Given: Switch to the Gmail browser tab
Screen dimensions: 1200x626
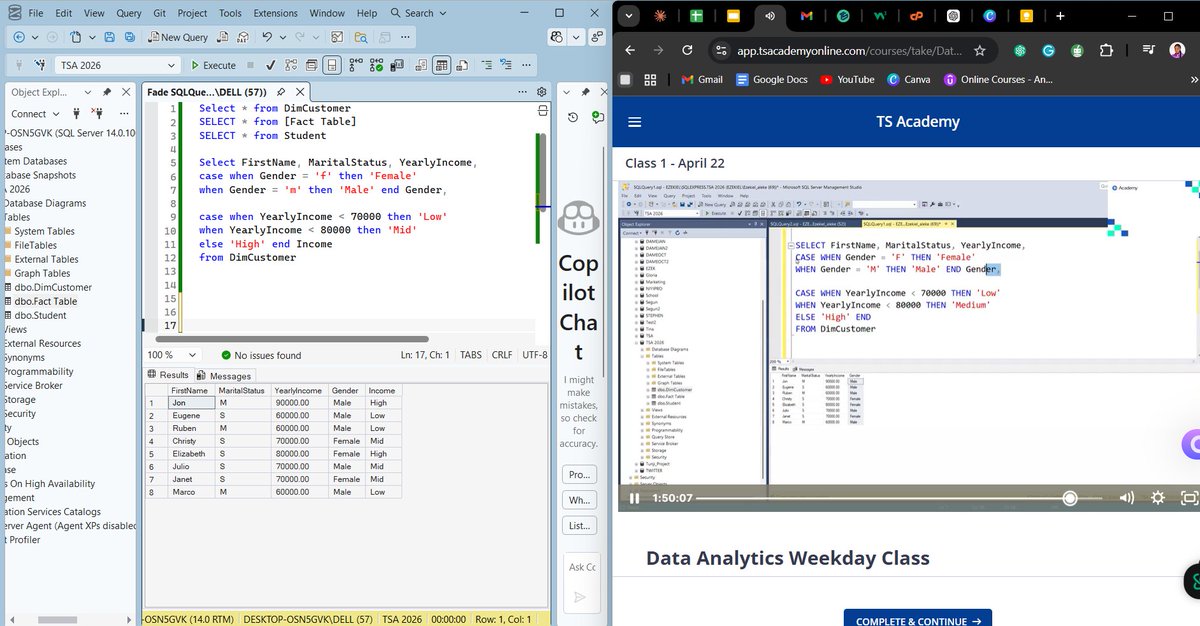Looking at the screenshot, I should [x=807, y=15].
